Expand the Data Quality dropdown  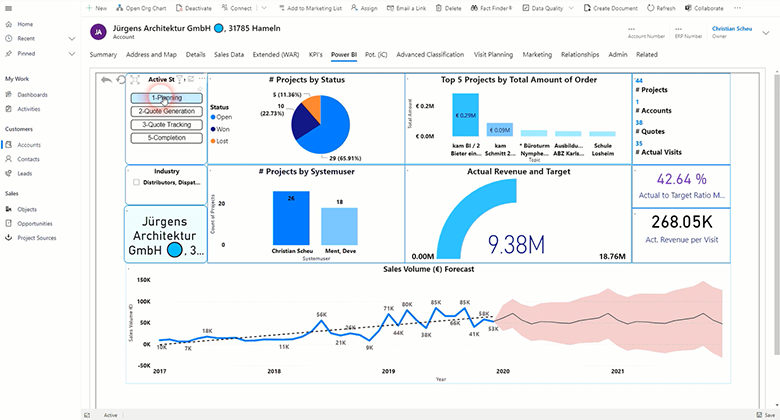coord(571,8)
